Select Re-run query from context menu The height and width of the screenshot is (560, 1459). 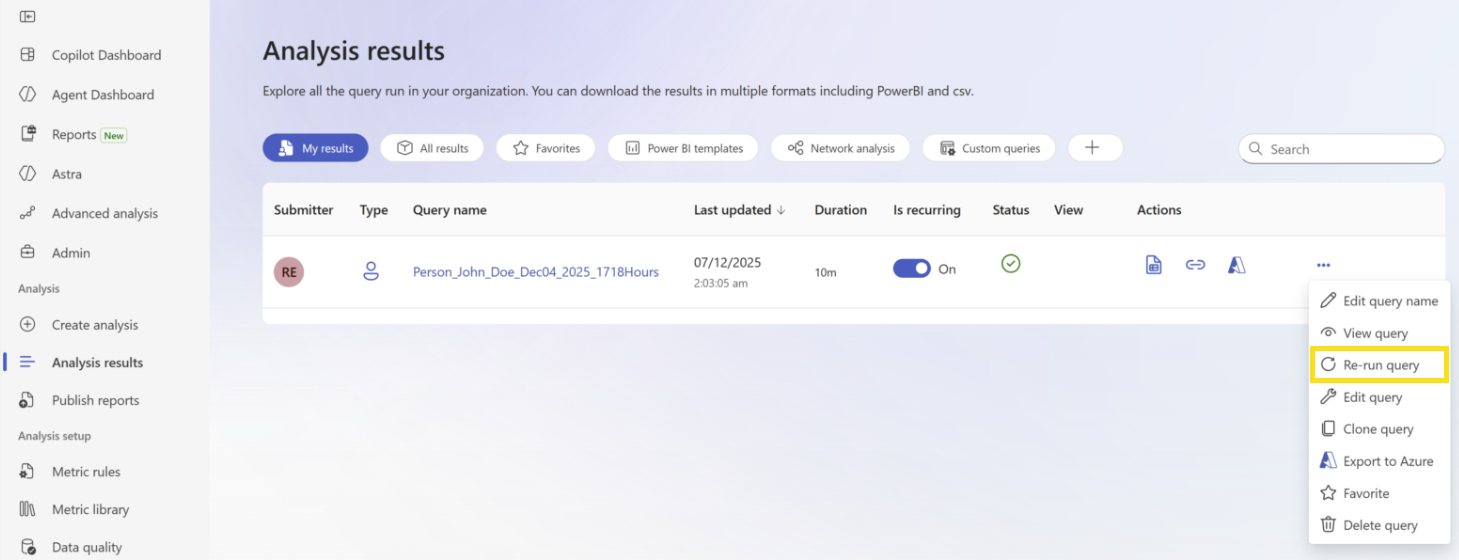point(1380,365)
